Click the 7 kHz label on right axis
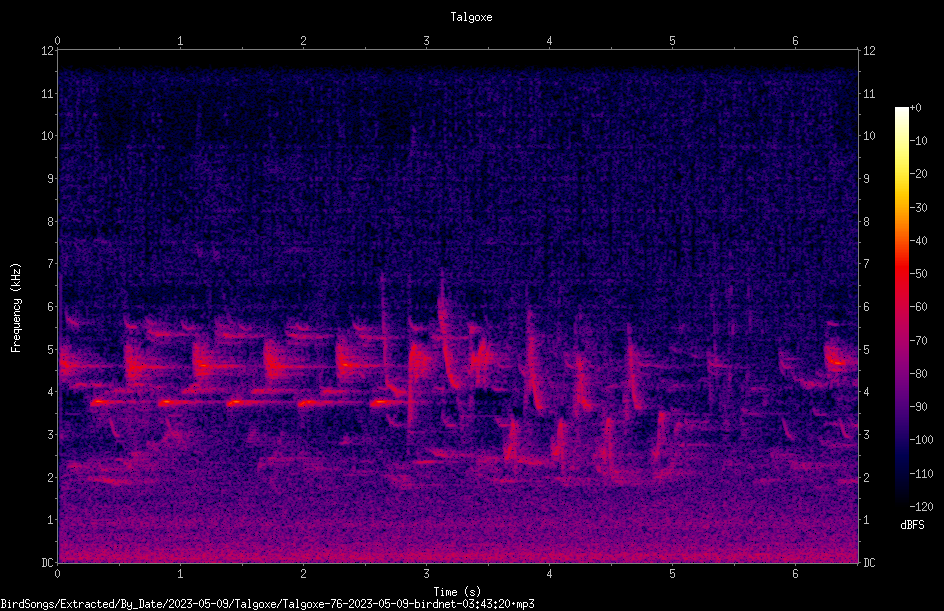944x611 pixels. [866, 264]
